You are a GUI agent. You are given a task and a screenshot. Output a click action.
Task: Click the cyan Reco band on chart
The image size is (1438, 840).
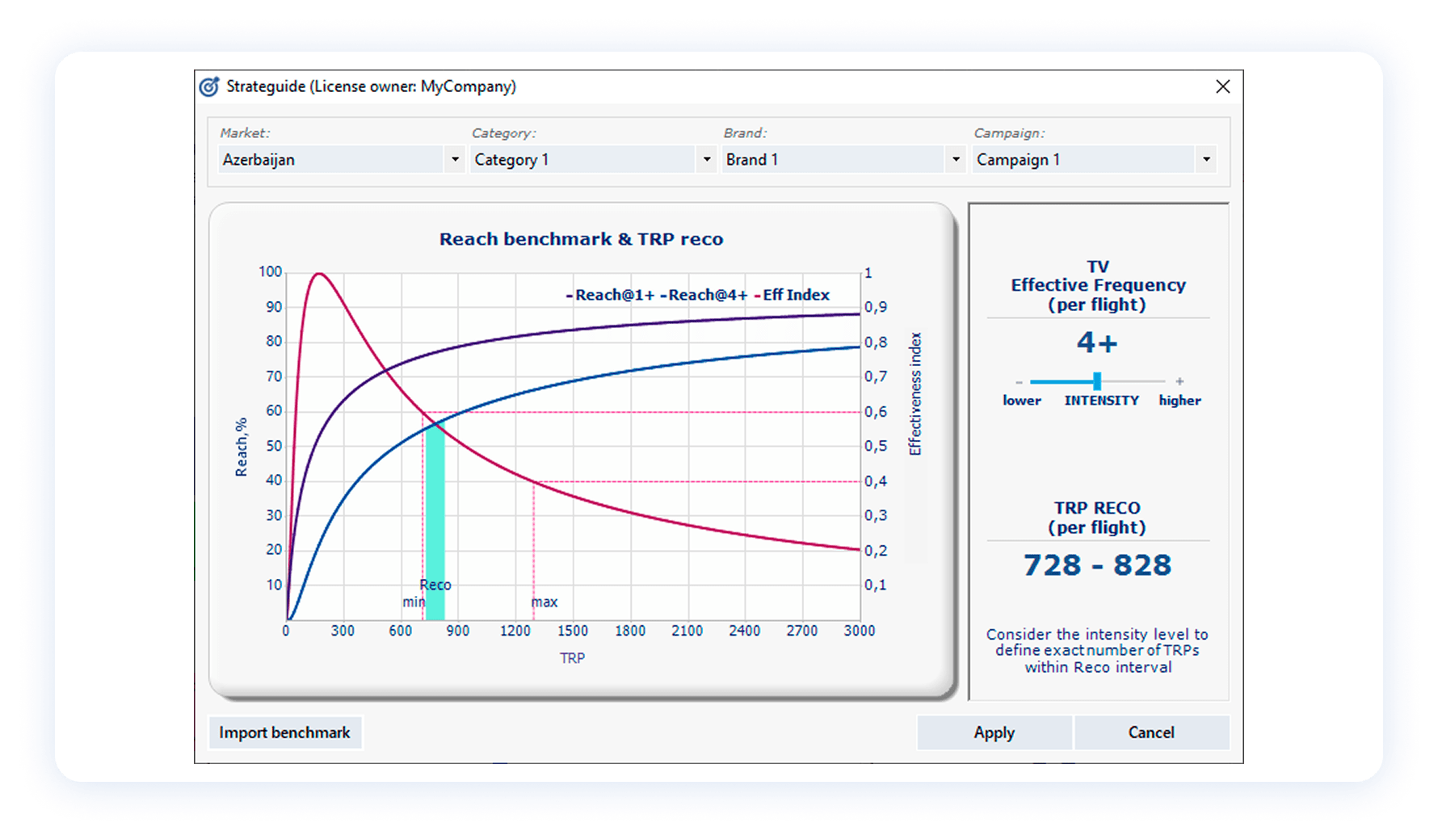tap(435, 521)
